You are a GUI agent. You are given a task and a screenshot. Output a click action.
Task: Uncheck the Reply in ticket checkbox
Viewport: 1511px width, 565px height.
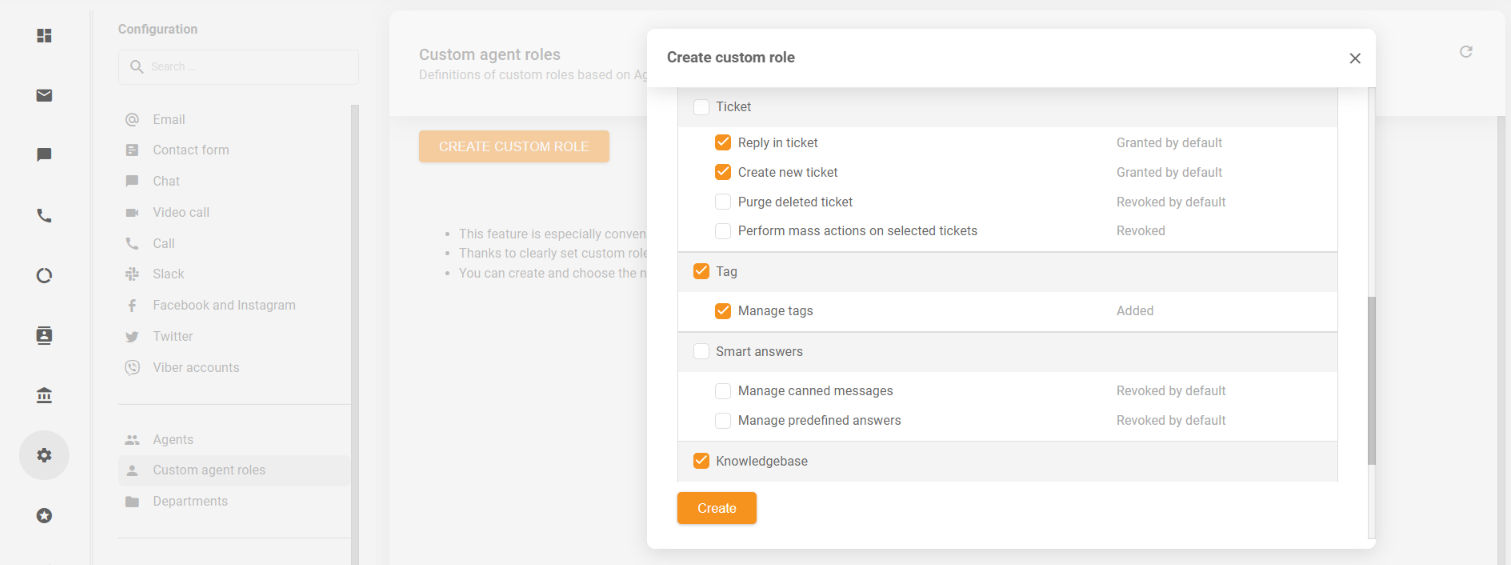[x=723, y=143]
